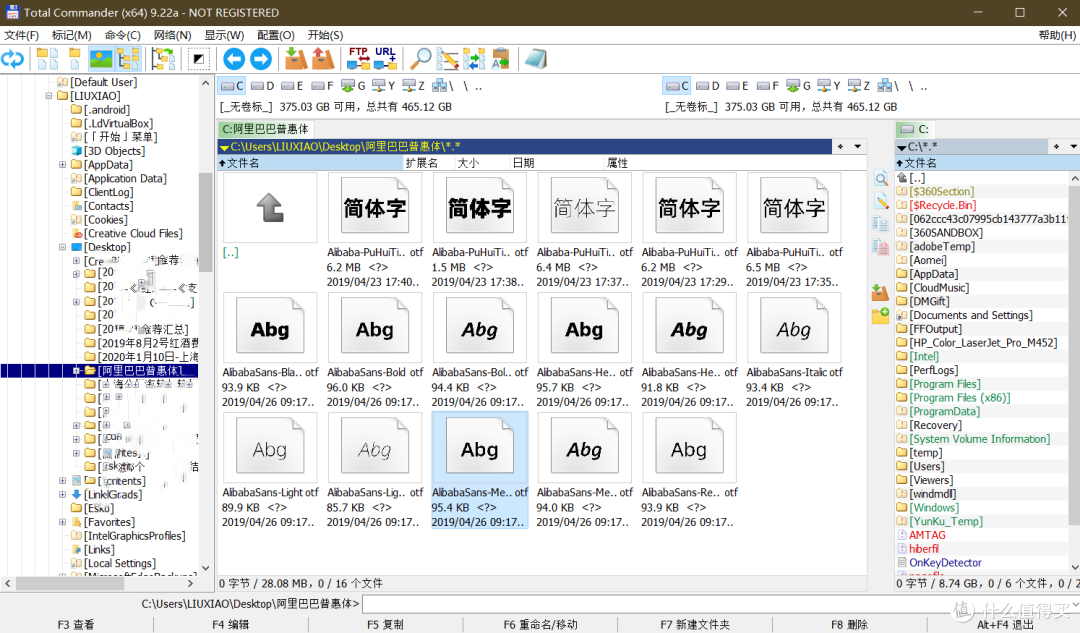Screen dimensions: 1080x633
Task: Open the 标记(M) menu
Action: pyautogui.click(x=72, y=35)
